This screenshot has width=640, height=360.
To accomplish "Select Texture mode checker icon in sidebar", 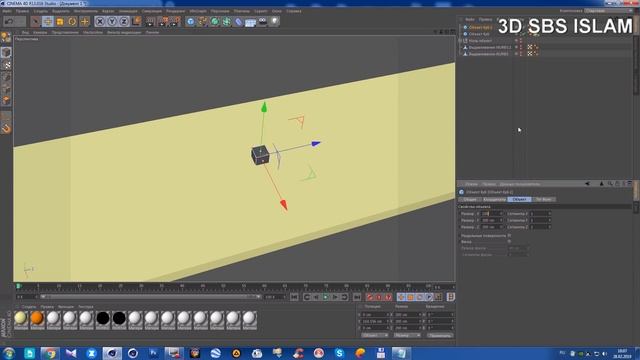I will point(6,65).
